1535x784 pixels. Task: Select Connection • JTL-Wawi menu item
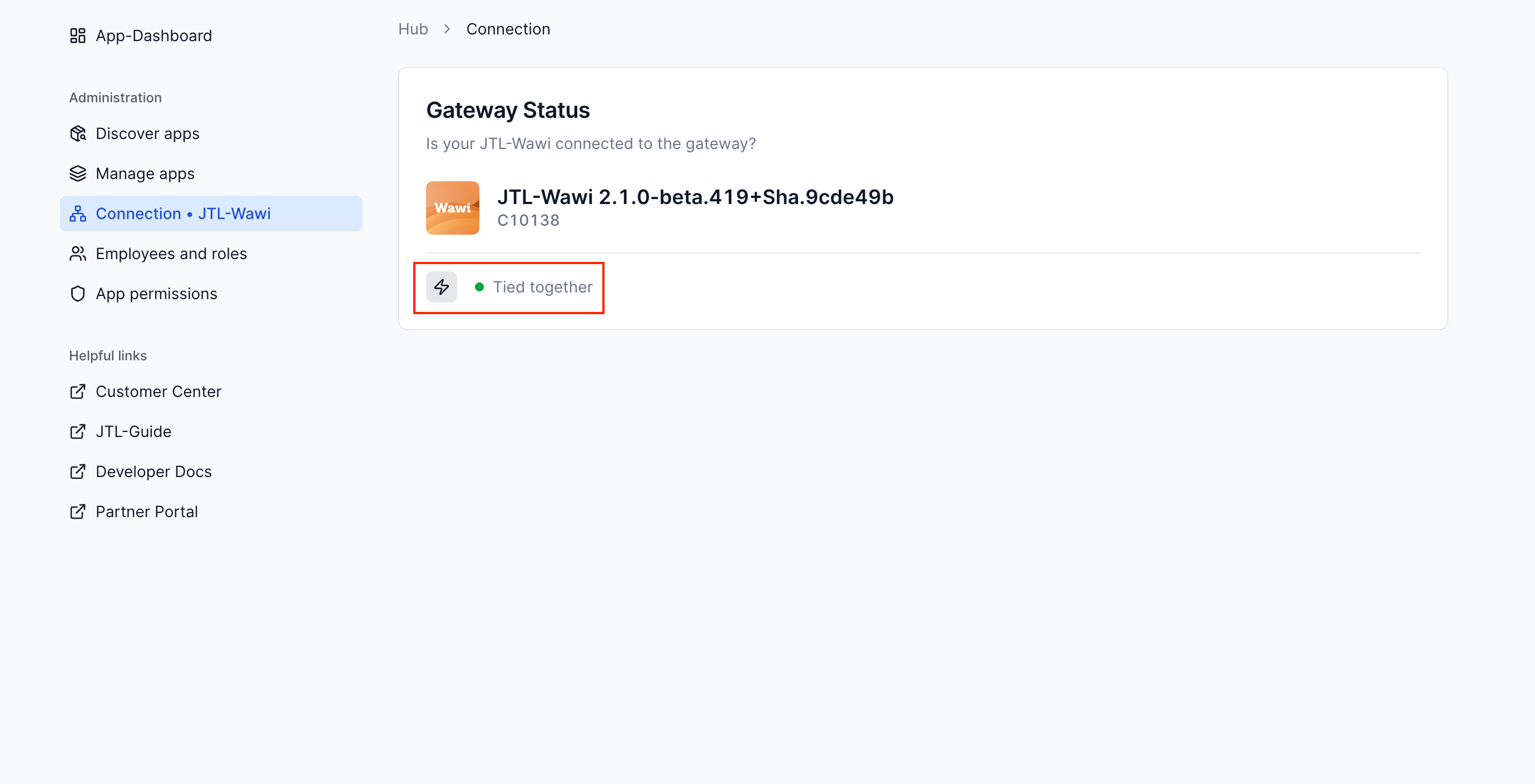coord(211,214)
